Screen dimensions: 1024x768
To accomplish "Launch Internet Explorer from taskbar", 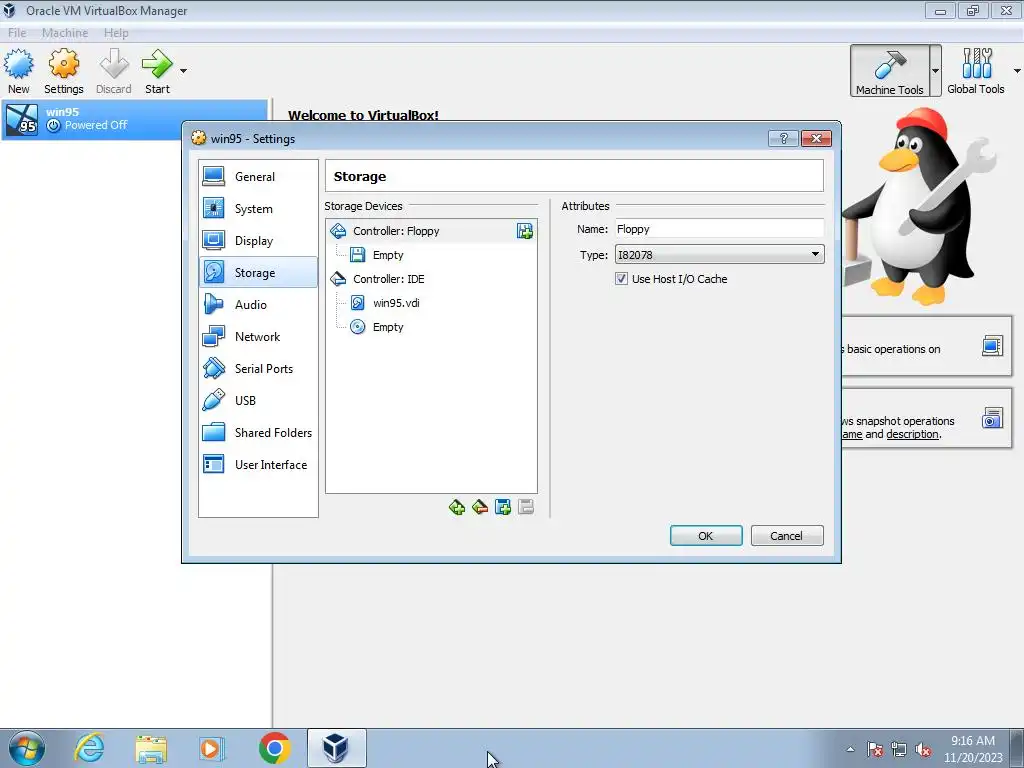I will click(89, 748).
